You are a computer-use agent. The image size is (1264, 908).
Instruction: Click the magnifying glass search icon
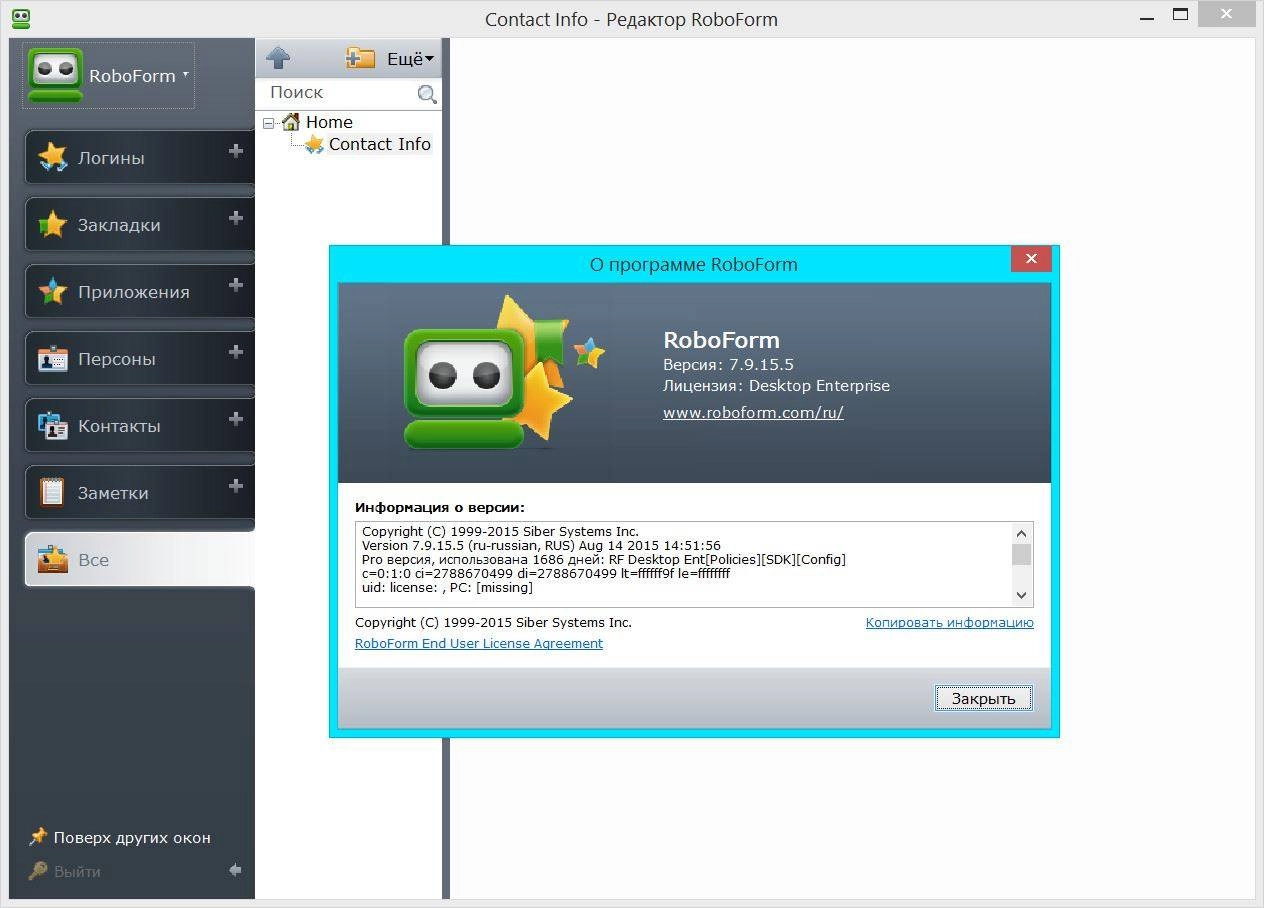(x=427, y=94)
